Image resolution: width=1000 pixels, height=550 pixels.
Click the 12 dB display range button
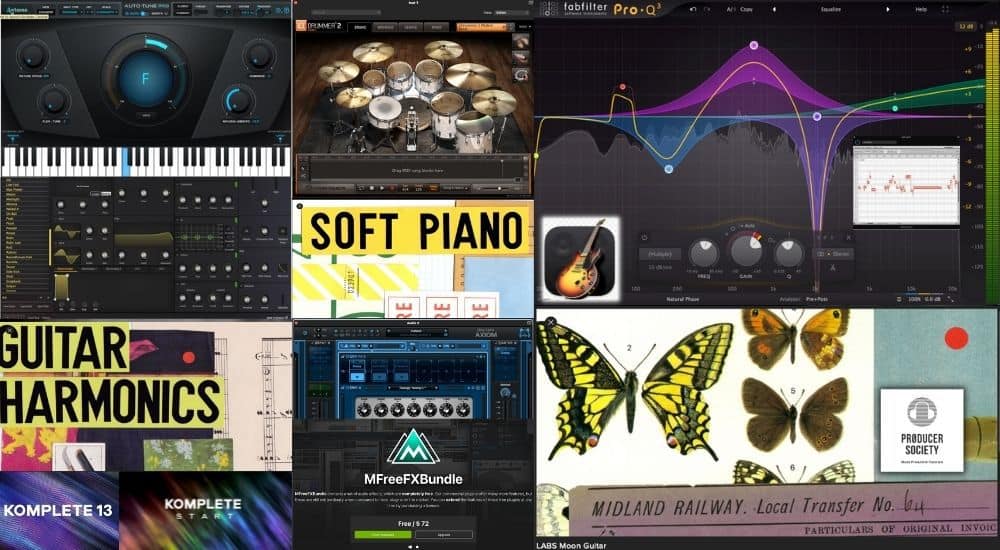[x=966, y=27]
